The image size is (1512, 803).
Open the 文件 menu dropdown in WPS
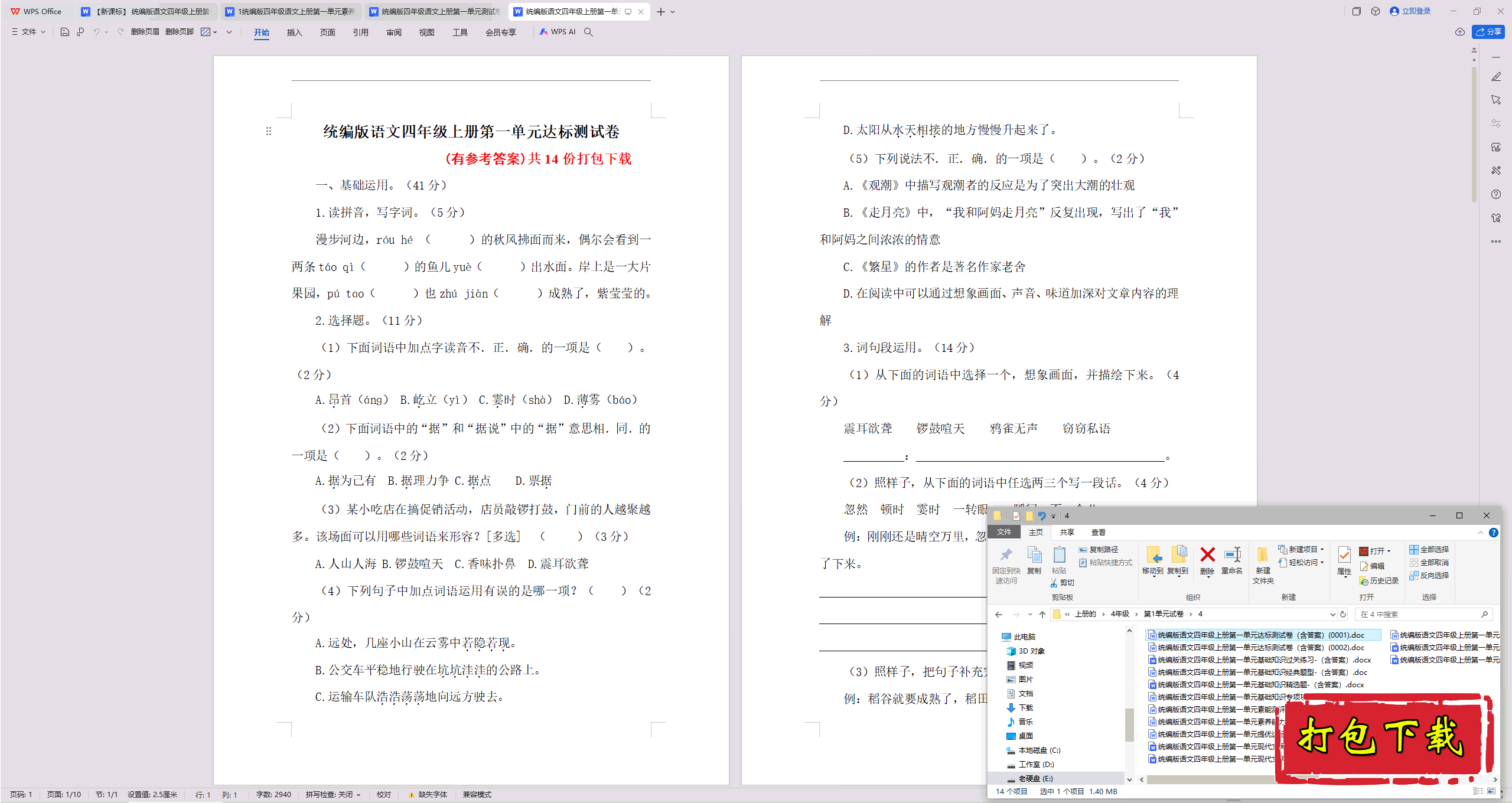coord(28,32)
